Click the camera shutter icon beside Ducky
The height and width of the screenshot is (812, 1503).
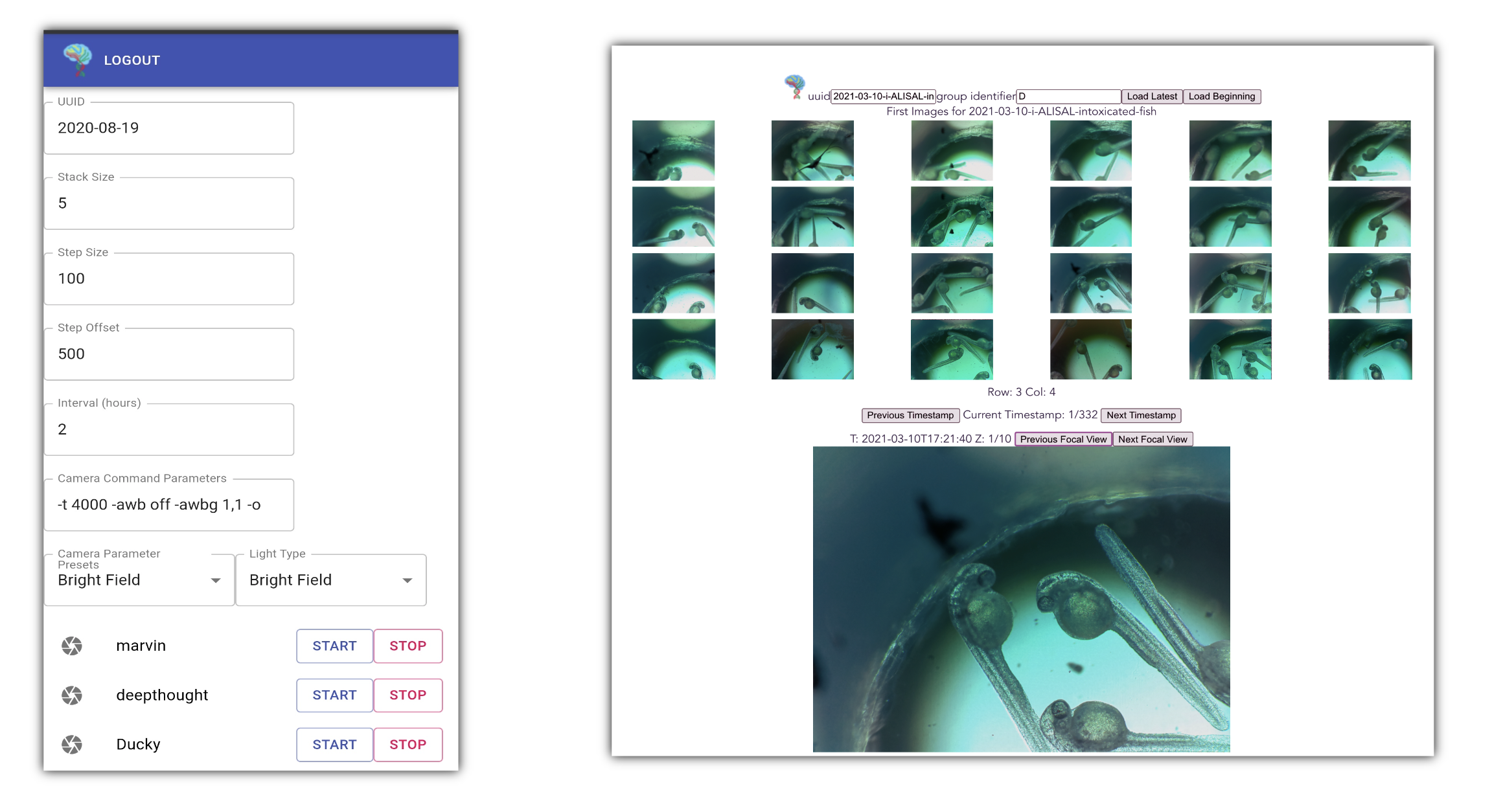72,745
